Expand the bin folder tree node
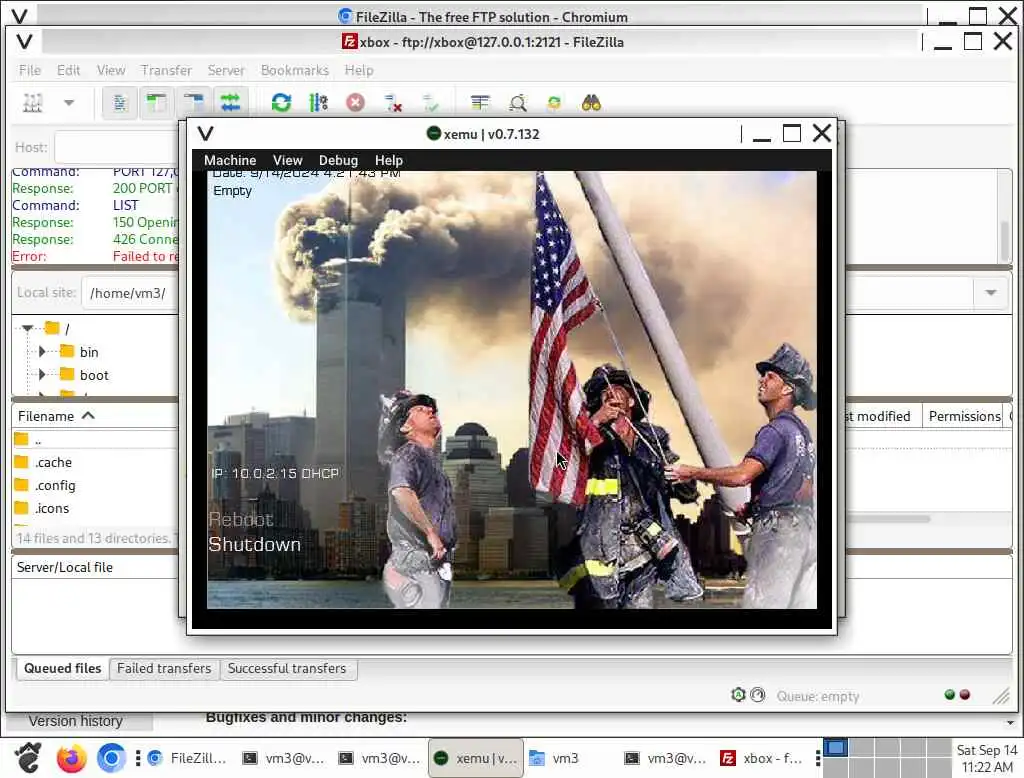The width and height of the screenshot is (1024, 778). (x=42, y=351)
